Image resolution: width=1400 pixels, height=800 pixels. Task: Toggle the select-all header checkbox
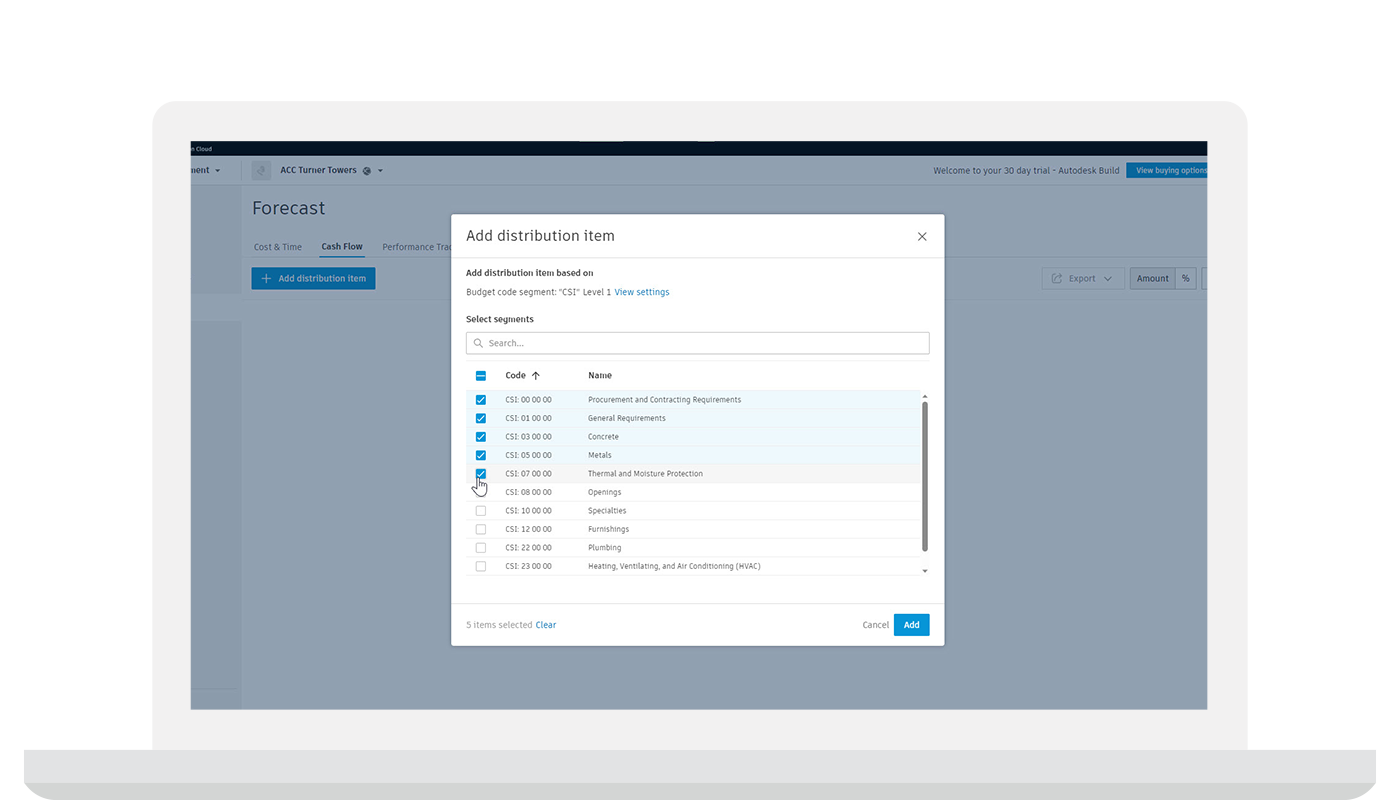click(481, 376)
